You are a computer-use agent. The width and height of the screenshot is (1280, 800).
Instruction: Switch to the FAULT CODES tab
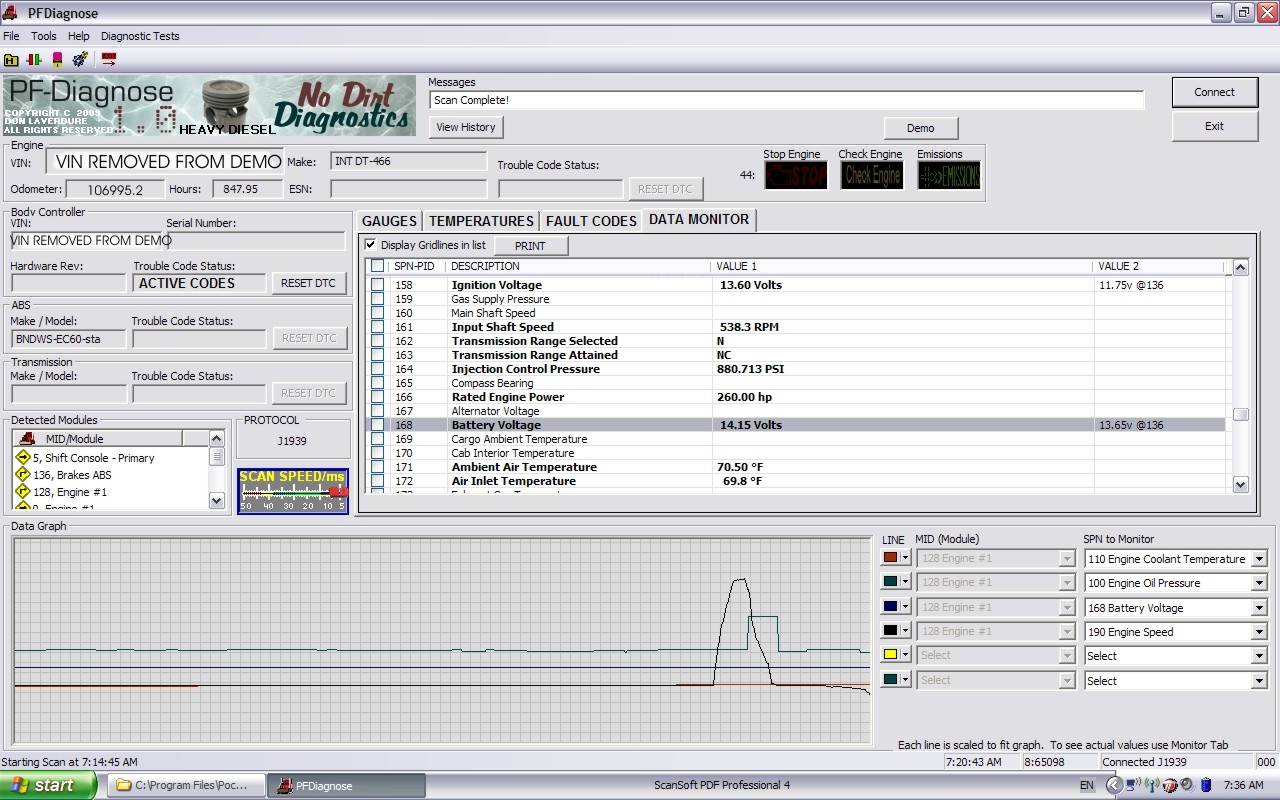tap(591, 221)
